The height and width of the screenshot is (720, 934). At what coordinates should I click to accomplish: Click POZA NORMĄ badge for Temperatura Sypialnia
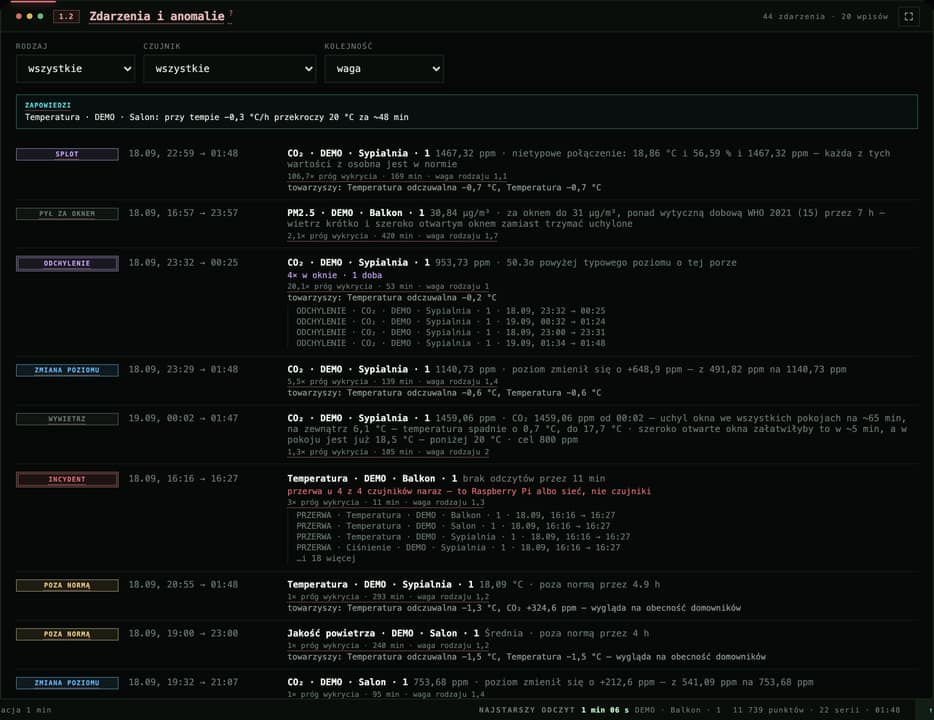[67, 585]
